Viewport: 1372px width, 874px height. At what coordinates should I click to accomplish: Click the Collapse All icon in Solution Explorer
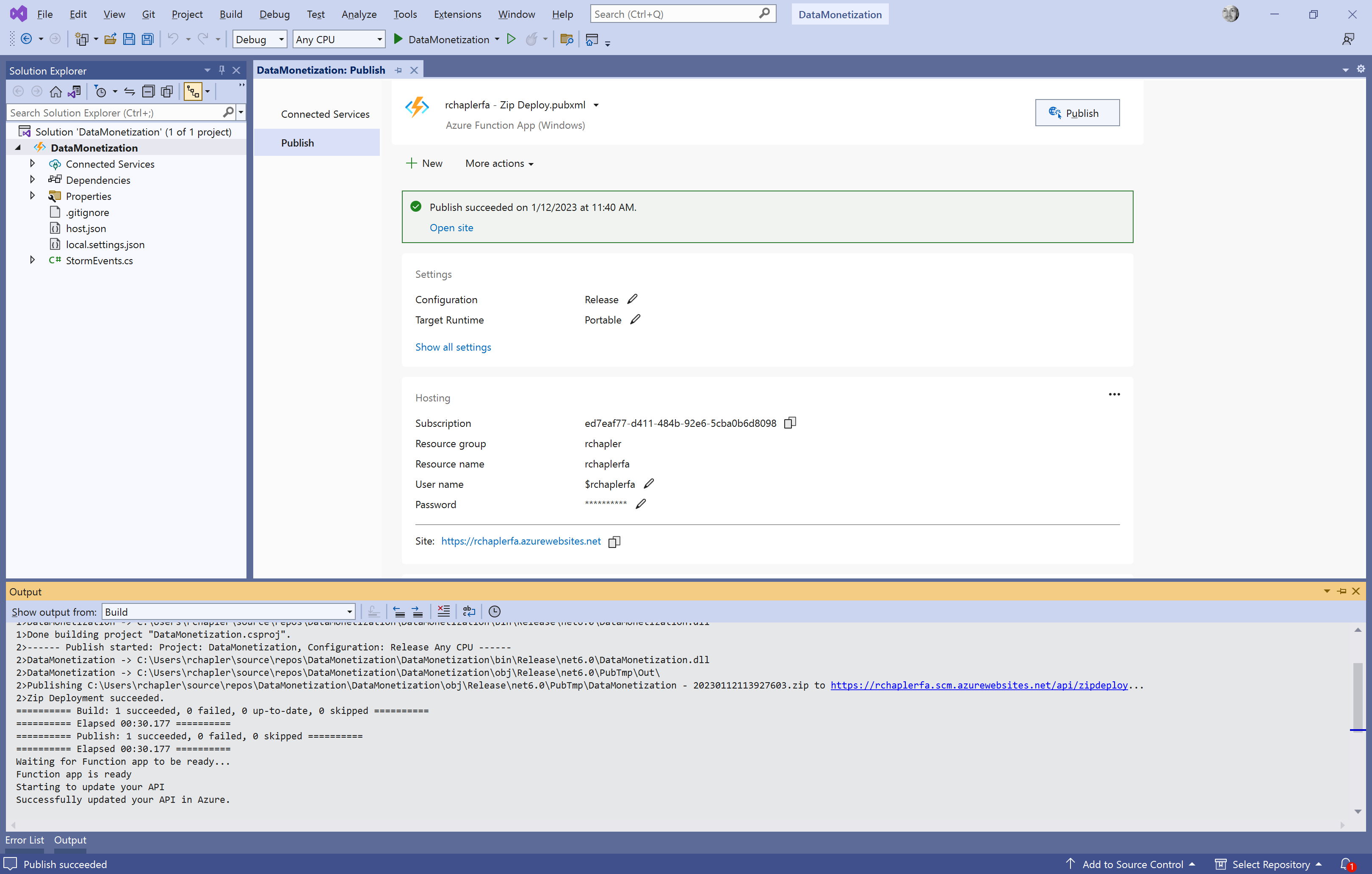tap(148, 91)
